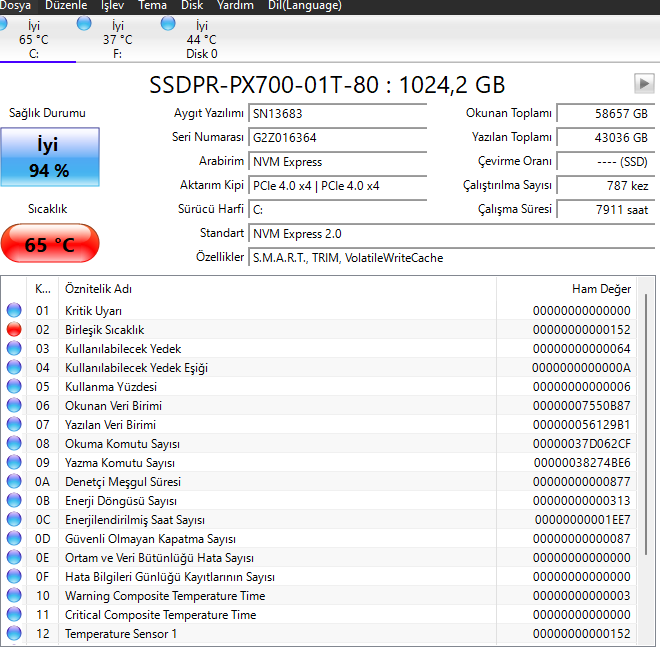The width and height of the screenshot is (660, 647).
Task: Open the Disk menu
Action: click(192, 5)
